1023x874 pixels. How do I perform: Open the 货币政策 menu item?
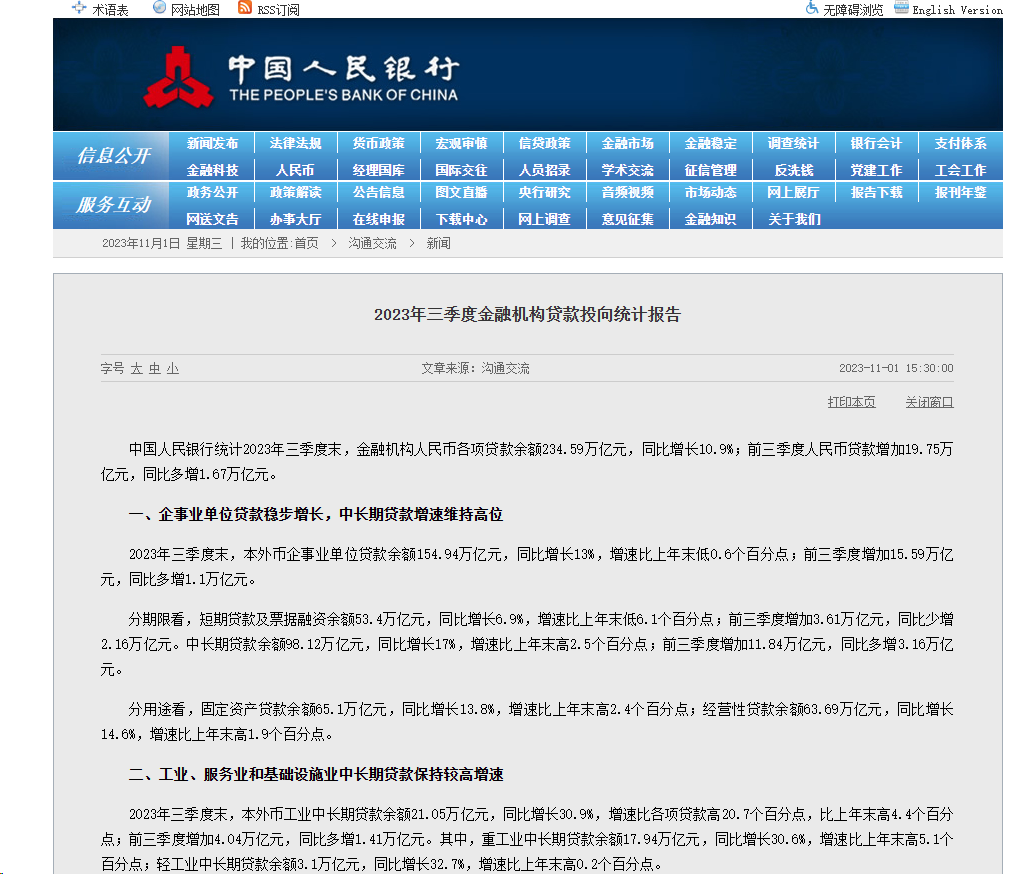[x=378, y=144]
